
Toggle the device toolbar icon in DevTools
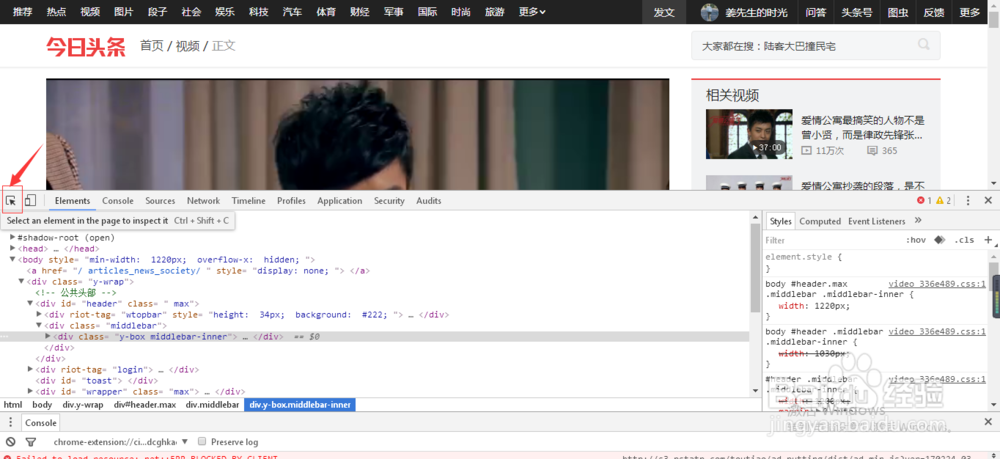(30, 201)
